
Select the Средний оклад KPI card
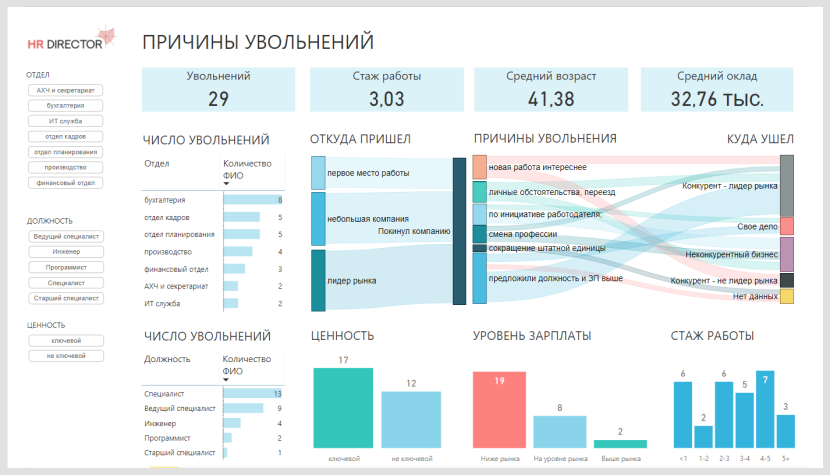[716, 89]
